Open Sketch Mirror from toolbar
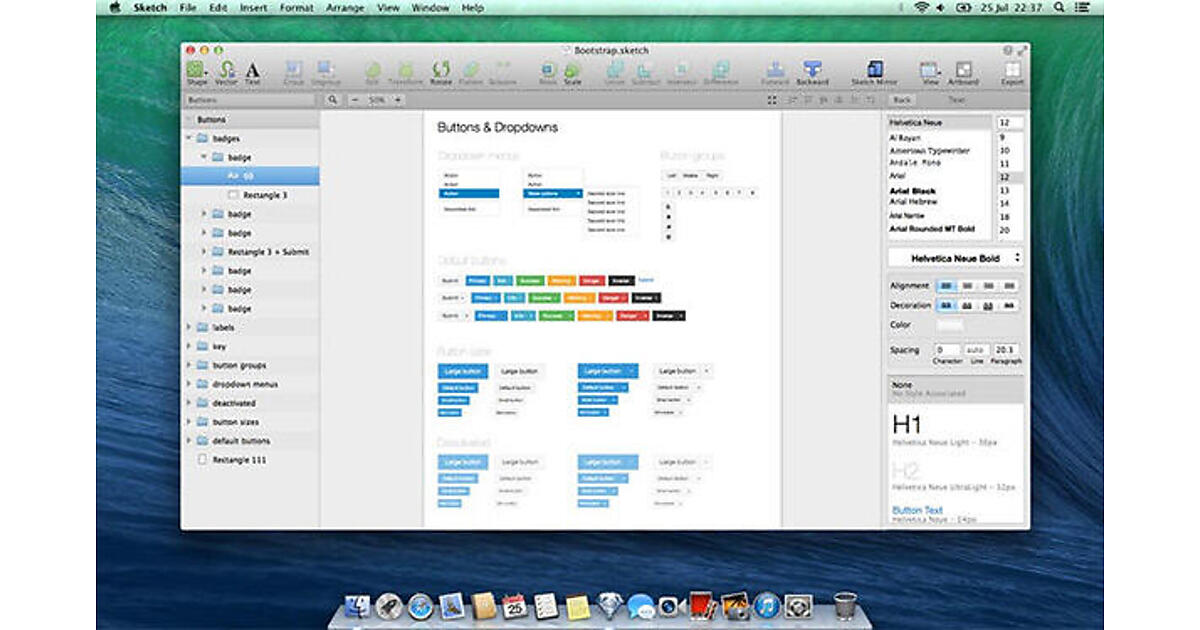This screenshot has width=1200, height=630. [873, 70]
